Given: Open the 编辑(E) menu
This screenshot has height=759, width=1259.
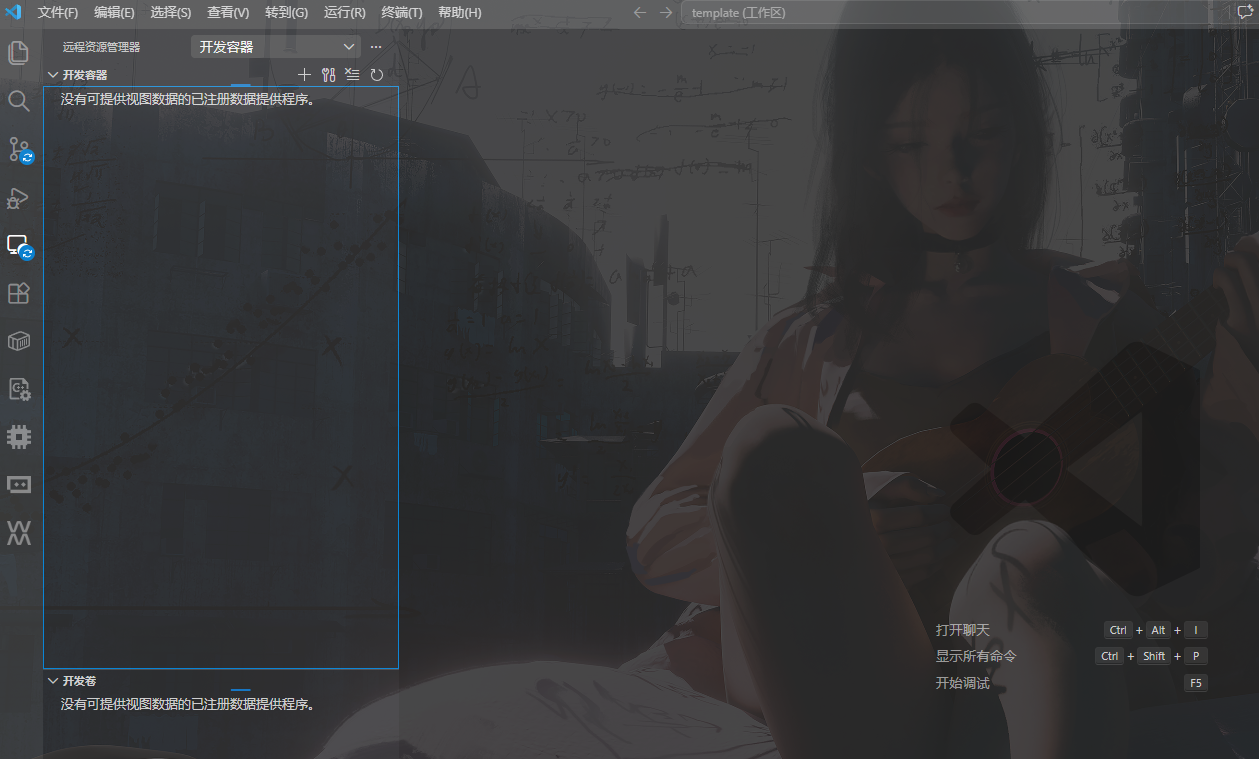Looking at the screenshot, I should point(114,13).
